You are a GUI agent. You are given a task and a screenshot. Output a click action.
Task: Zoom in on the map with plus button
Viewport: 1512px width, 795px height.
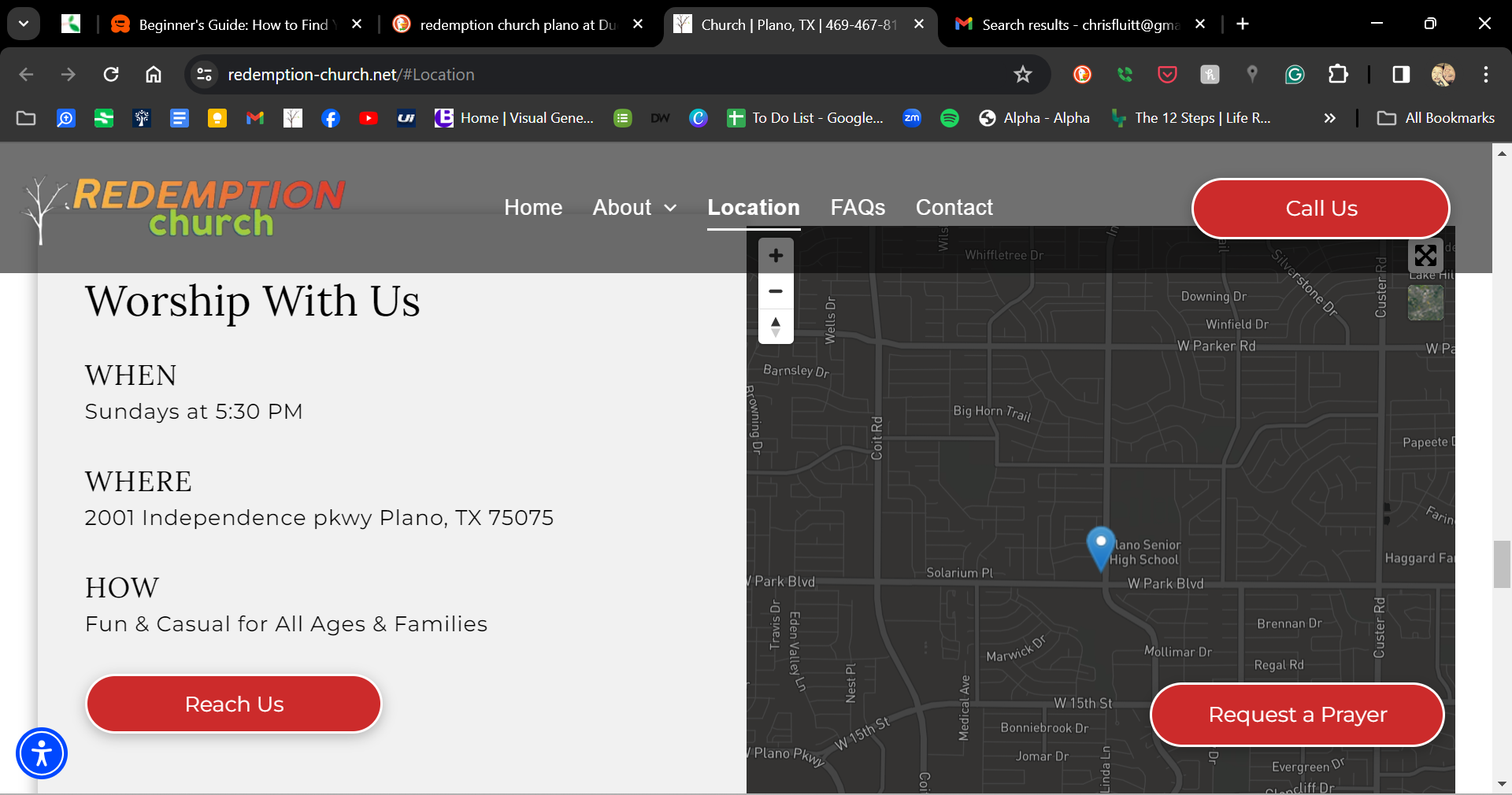[x=776, y=256]
